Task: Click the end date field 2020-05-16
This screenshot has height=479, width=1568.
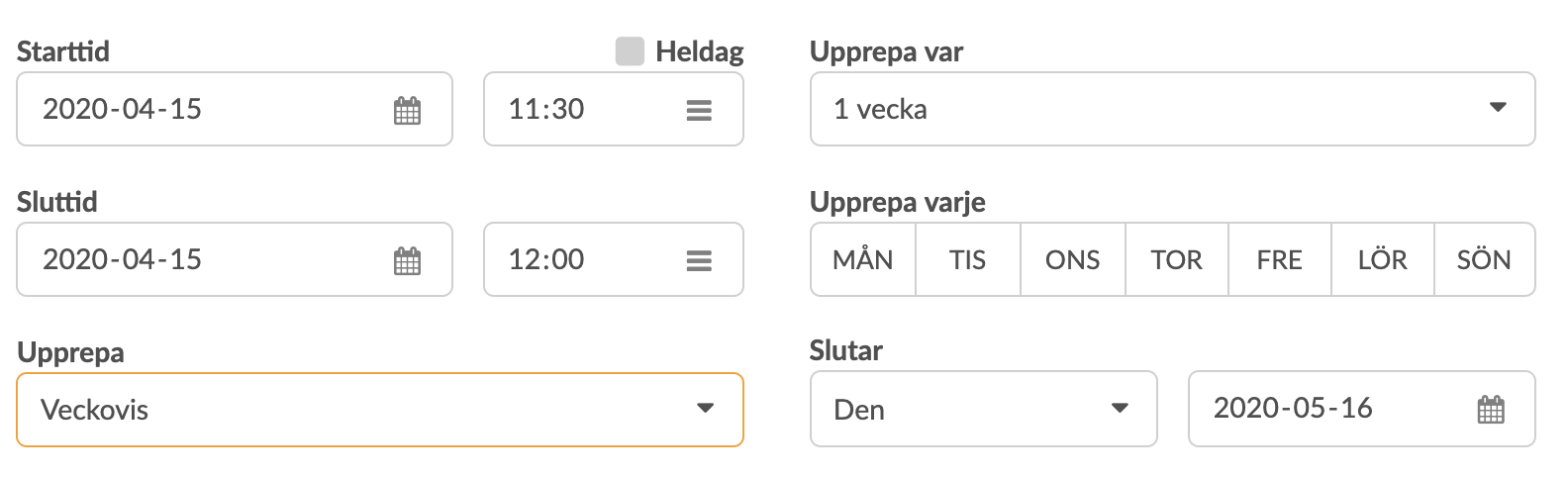Action: click(x=1362, y=409)
